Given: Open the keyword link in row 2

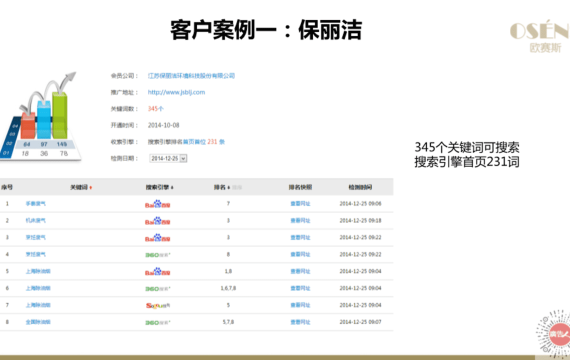Looking at the screenshot, I should [x=36, y=220].
